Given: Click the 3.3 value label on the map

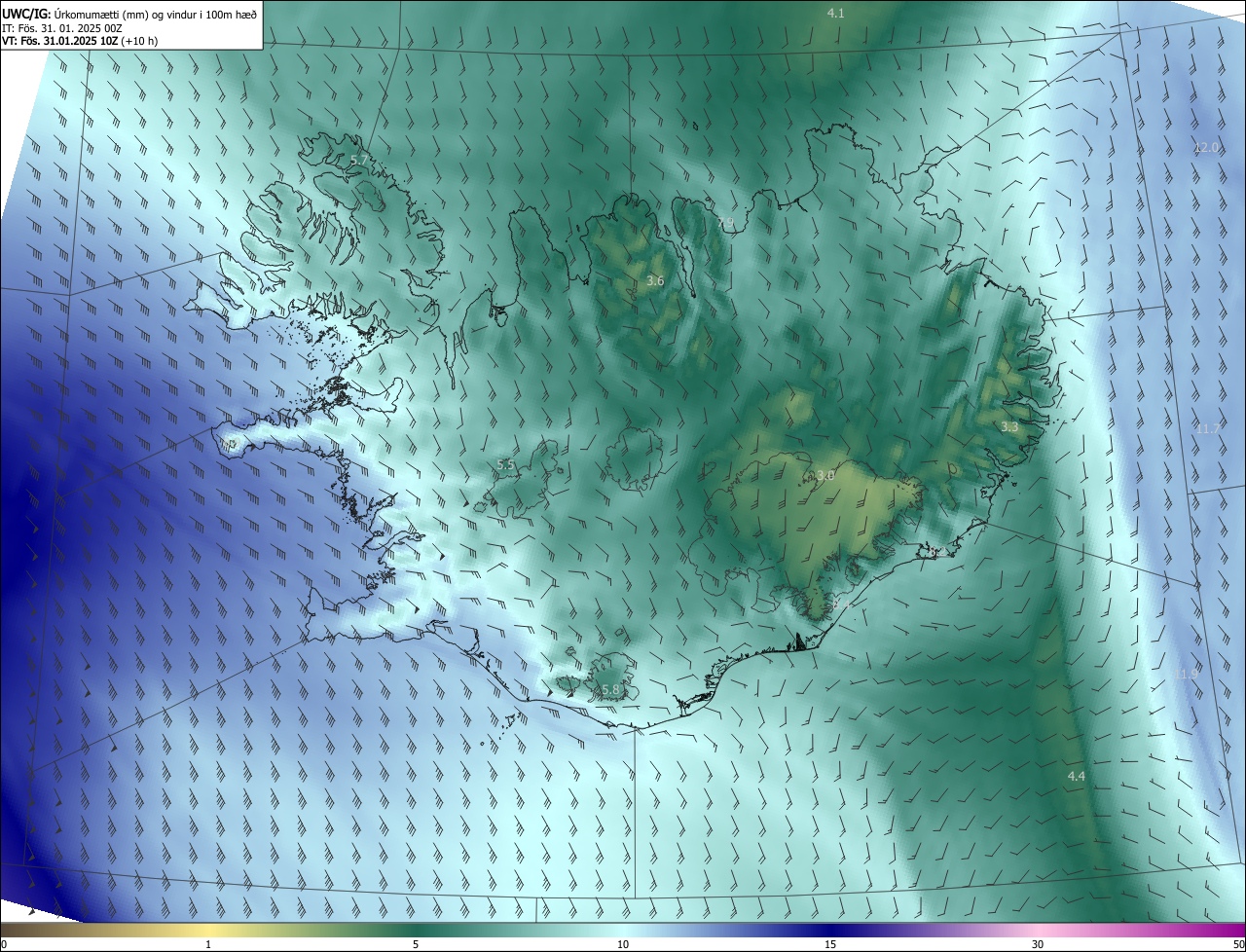Looking at the screenshot, I should coord(1009,427).
